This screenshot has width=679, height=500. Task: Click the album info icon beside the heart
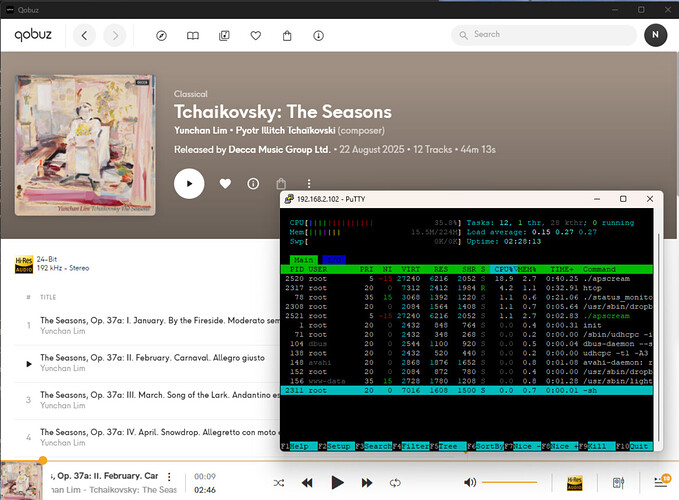point(253,184)
